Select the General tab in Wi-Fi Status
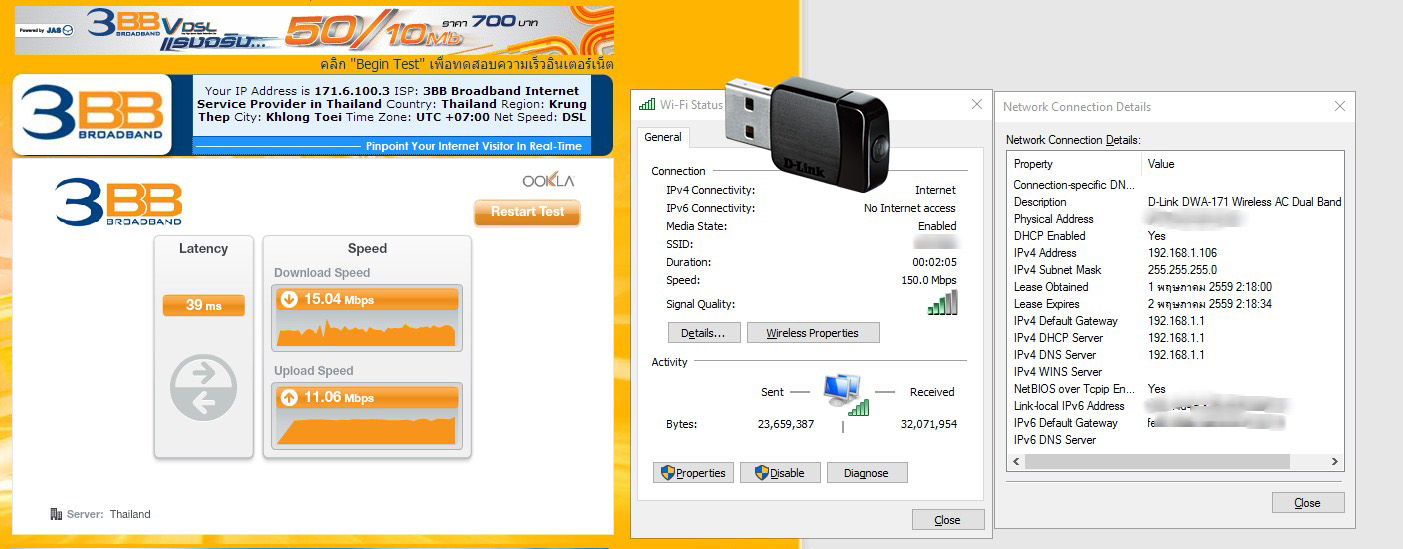 663,137
